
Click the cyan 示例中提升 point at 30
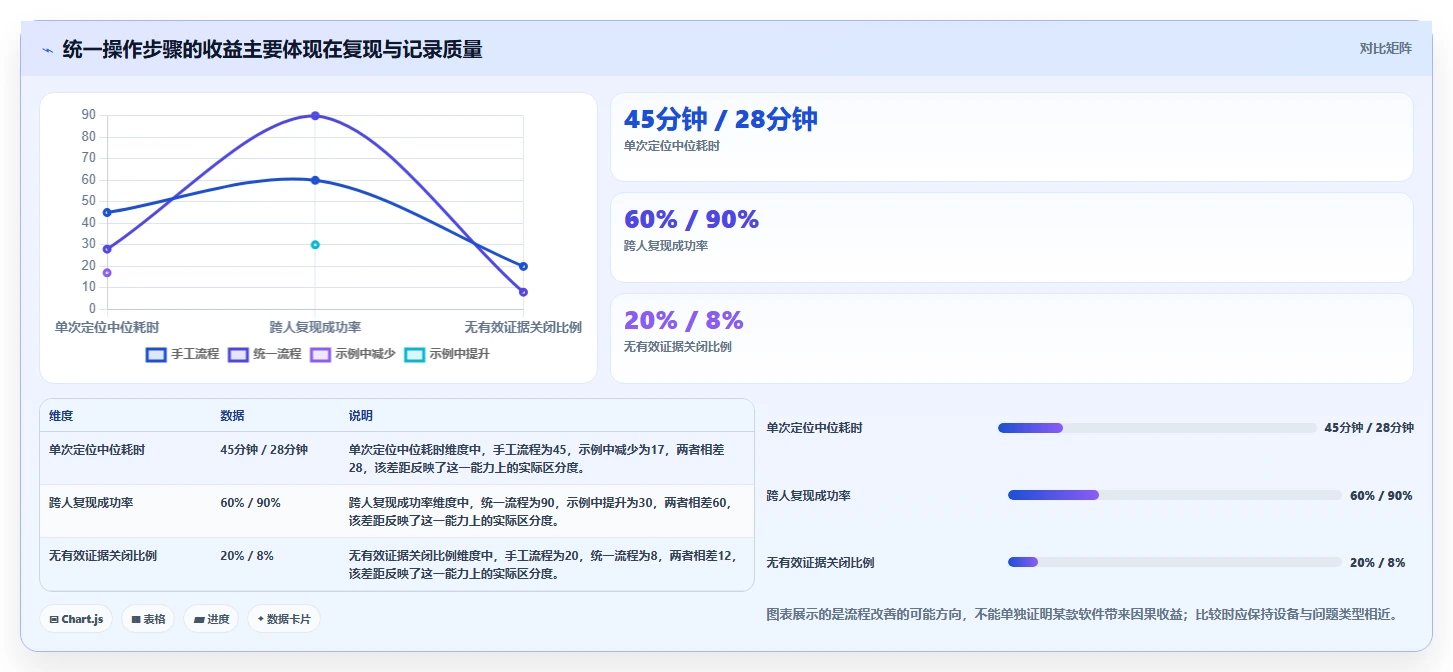(315, 245)
